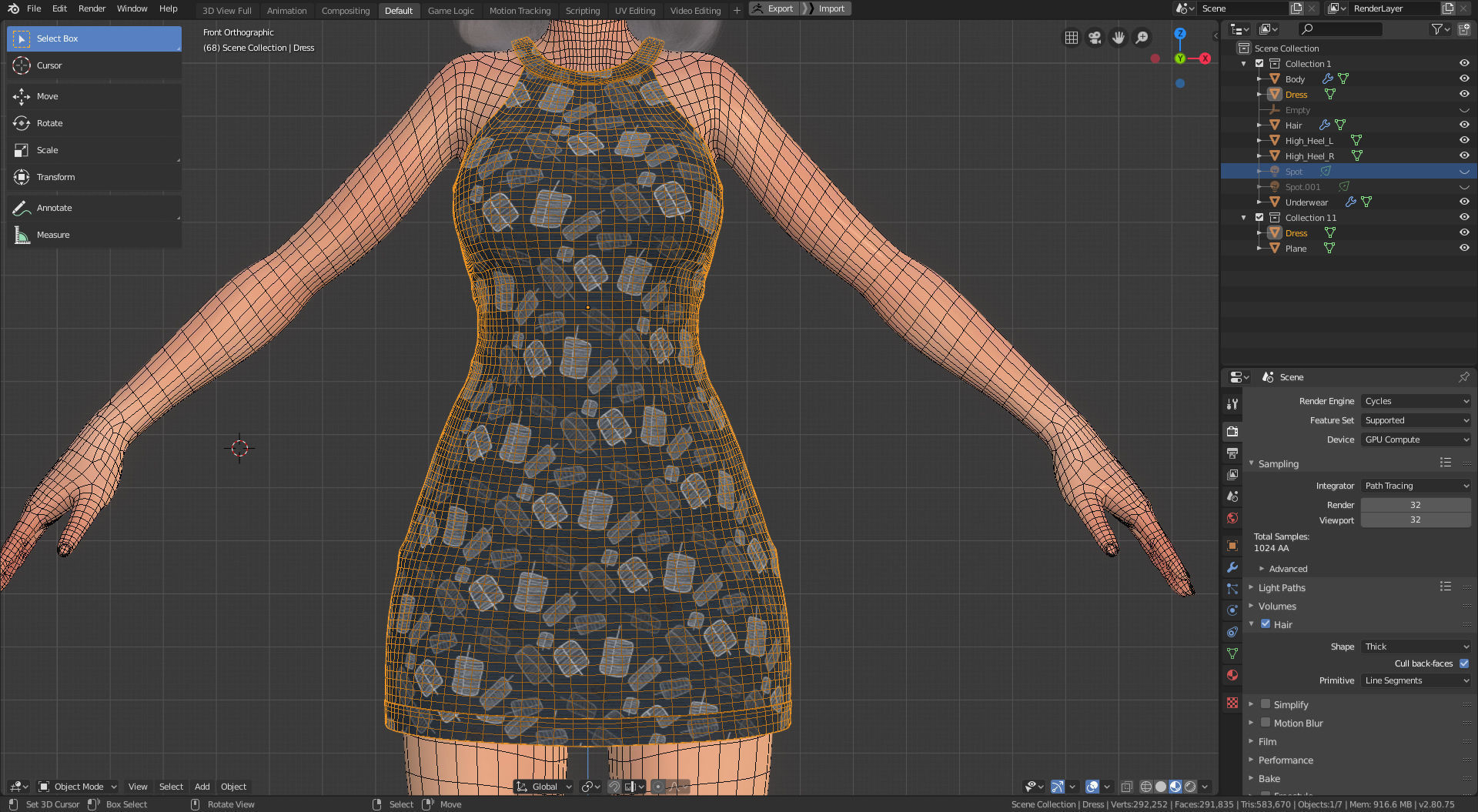Open Object Mode dropdown
This screenshot has width=1478, height=812.
click(78, 787)
